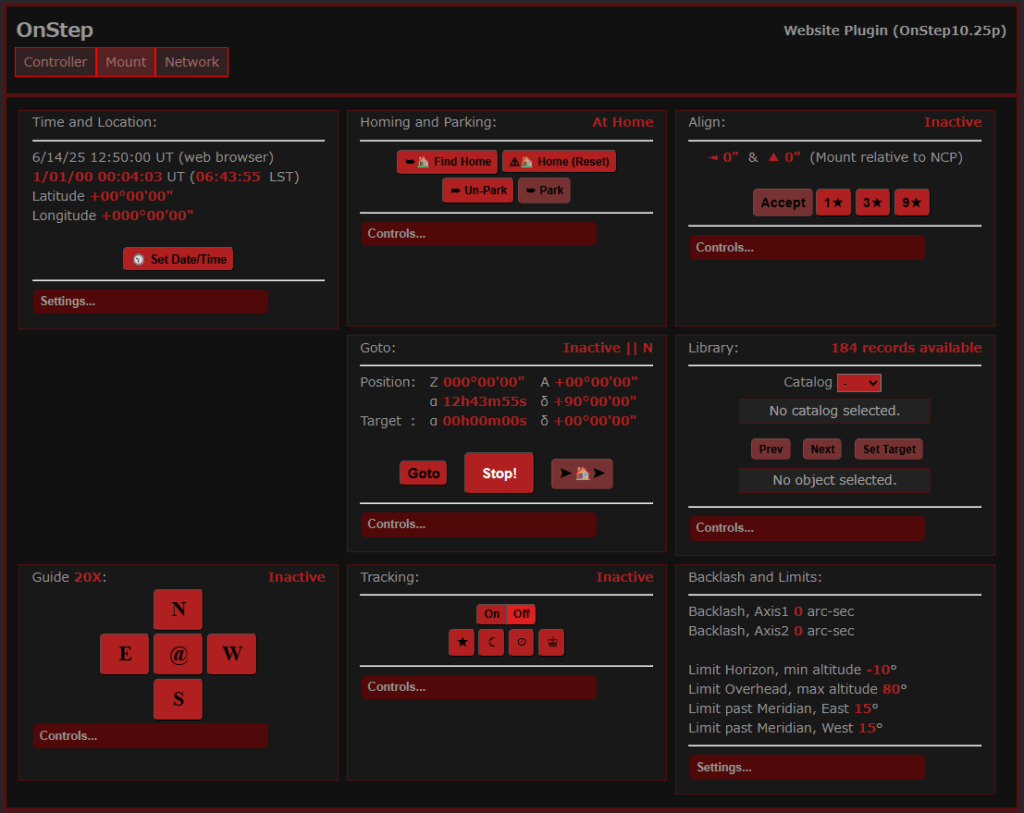Open the Network tab

point(192,62)
